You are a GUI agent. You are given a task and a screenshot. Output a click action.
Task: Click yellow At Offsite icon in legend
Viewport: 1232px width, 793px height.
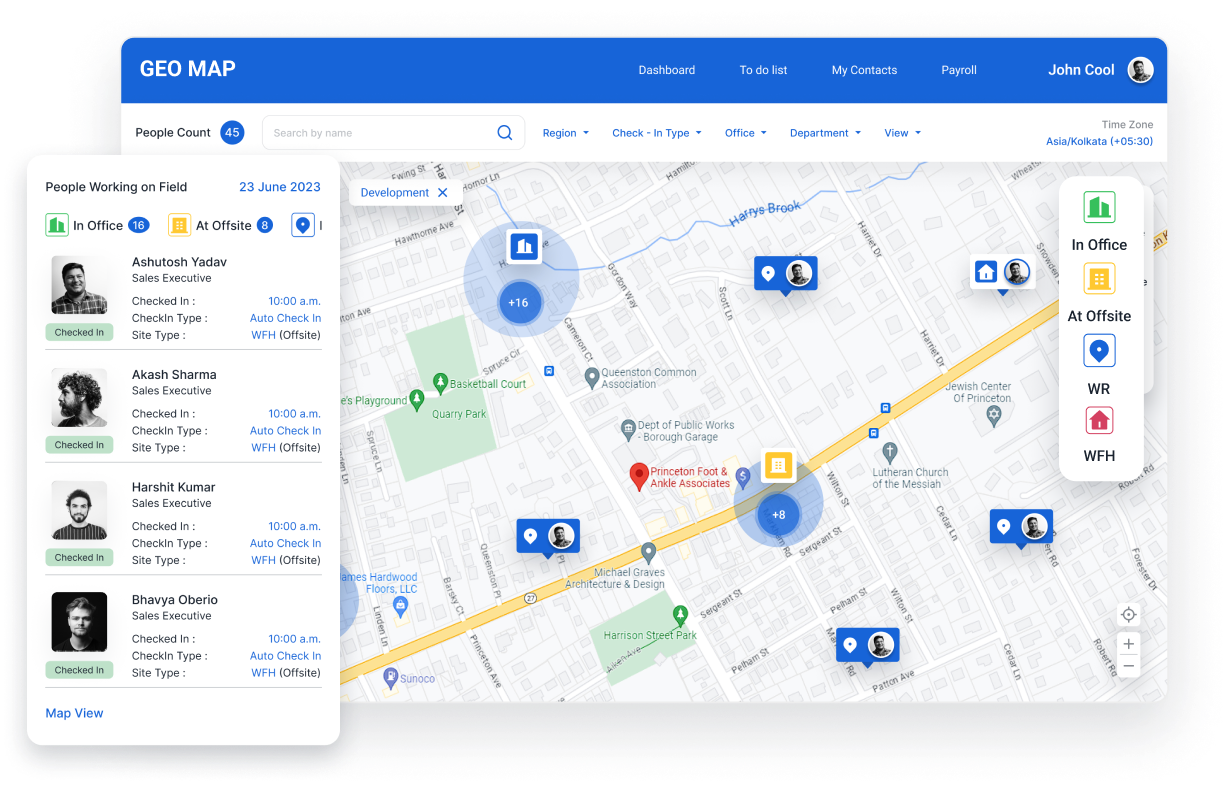1099,279
